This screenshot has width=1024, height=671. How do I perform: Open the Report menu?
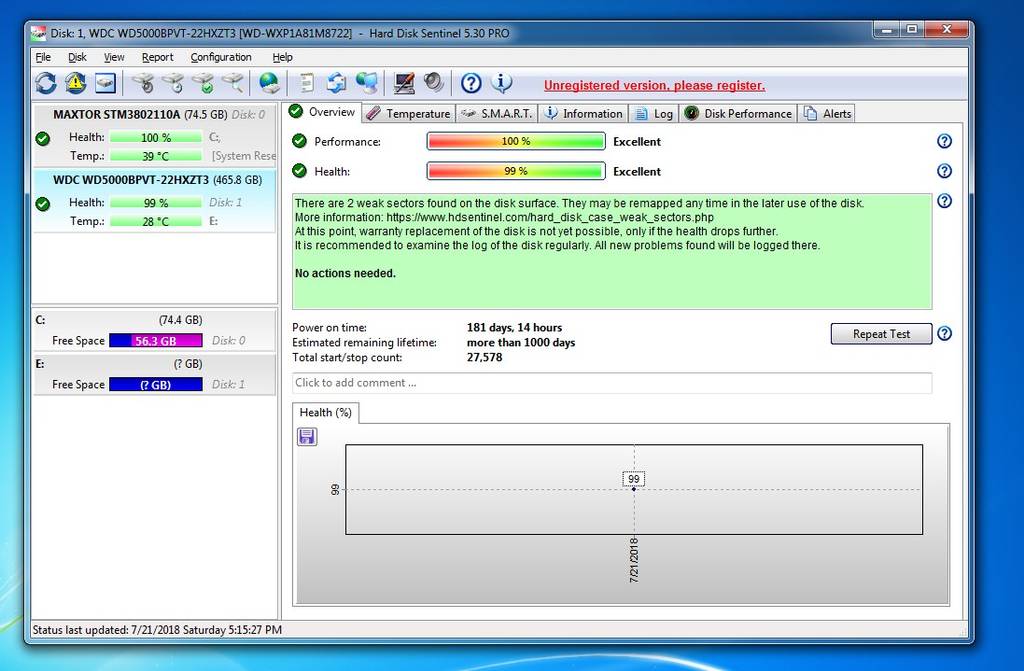(x=157, y=57)
